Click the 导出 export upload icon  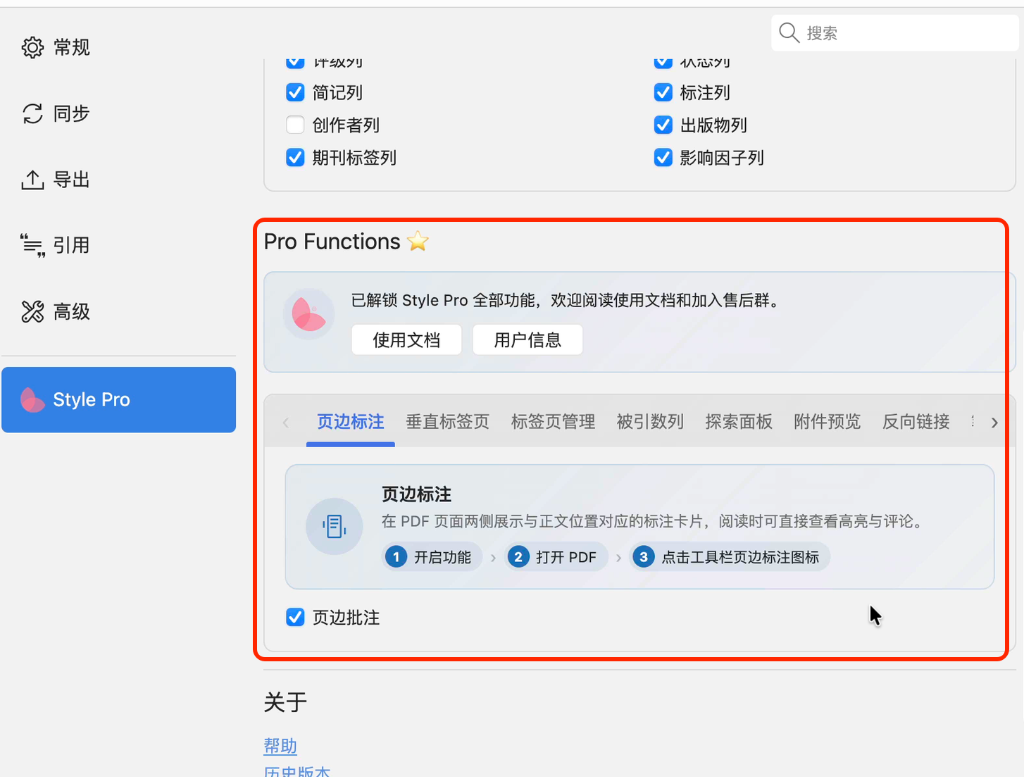click(x=32, y=180)
